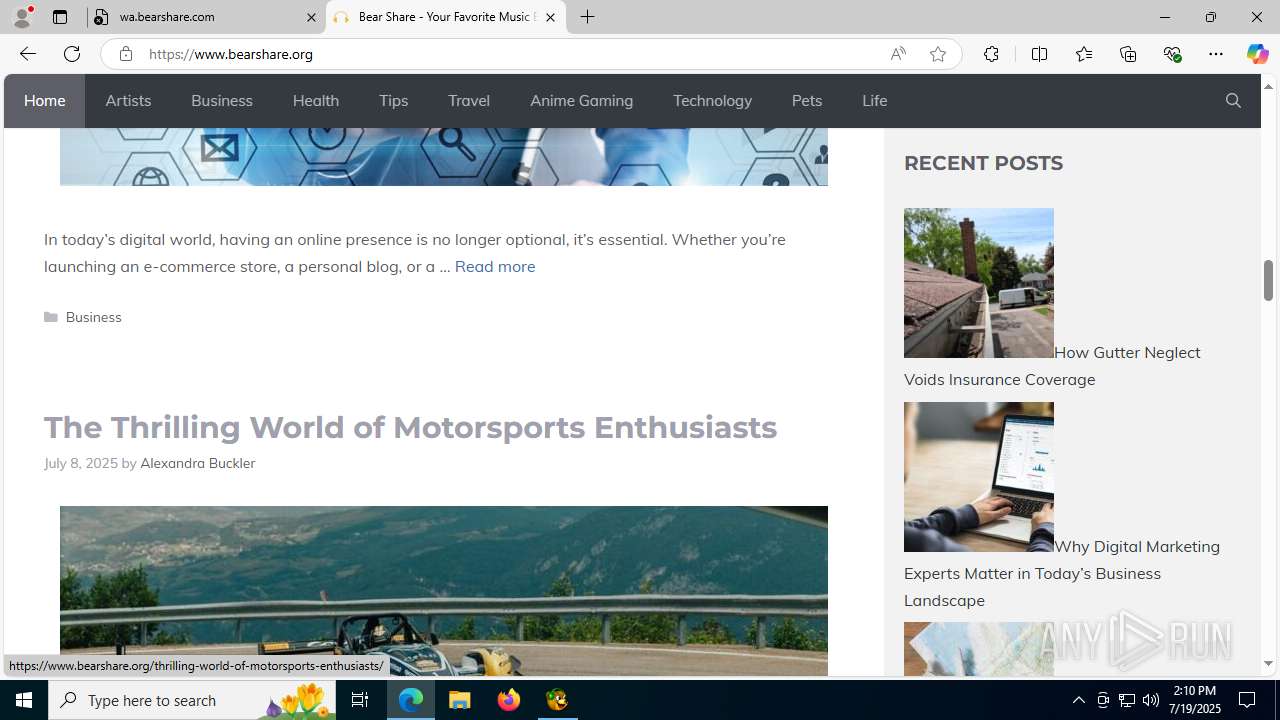Add this page to favorites star

click(937, 54)
